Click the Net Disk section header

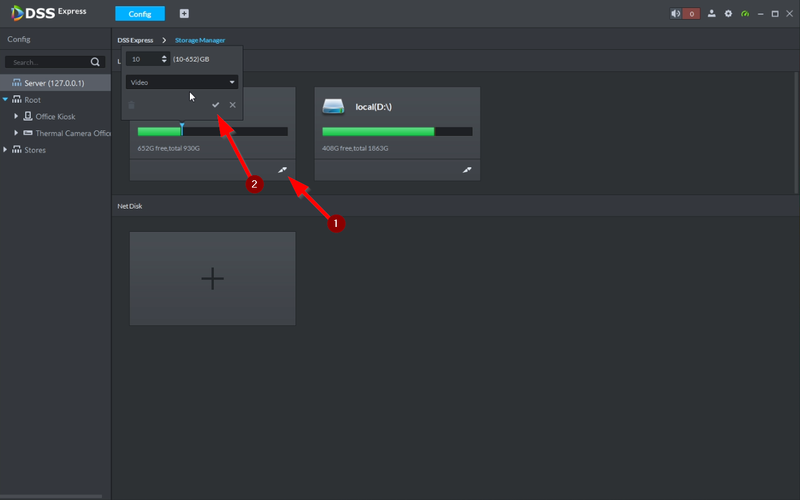pyautogui.click(x=130, y=206)
